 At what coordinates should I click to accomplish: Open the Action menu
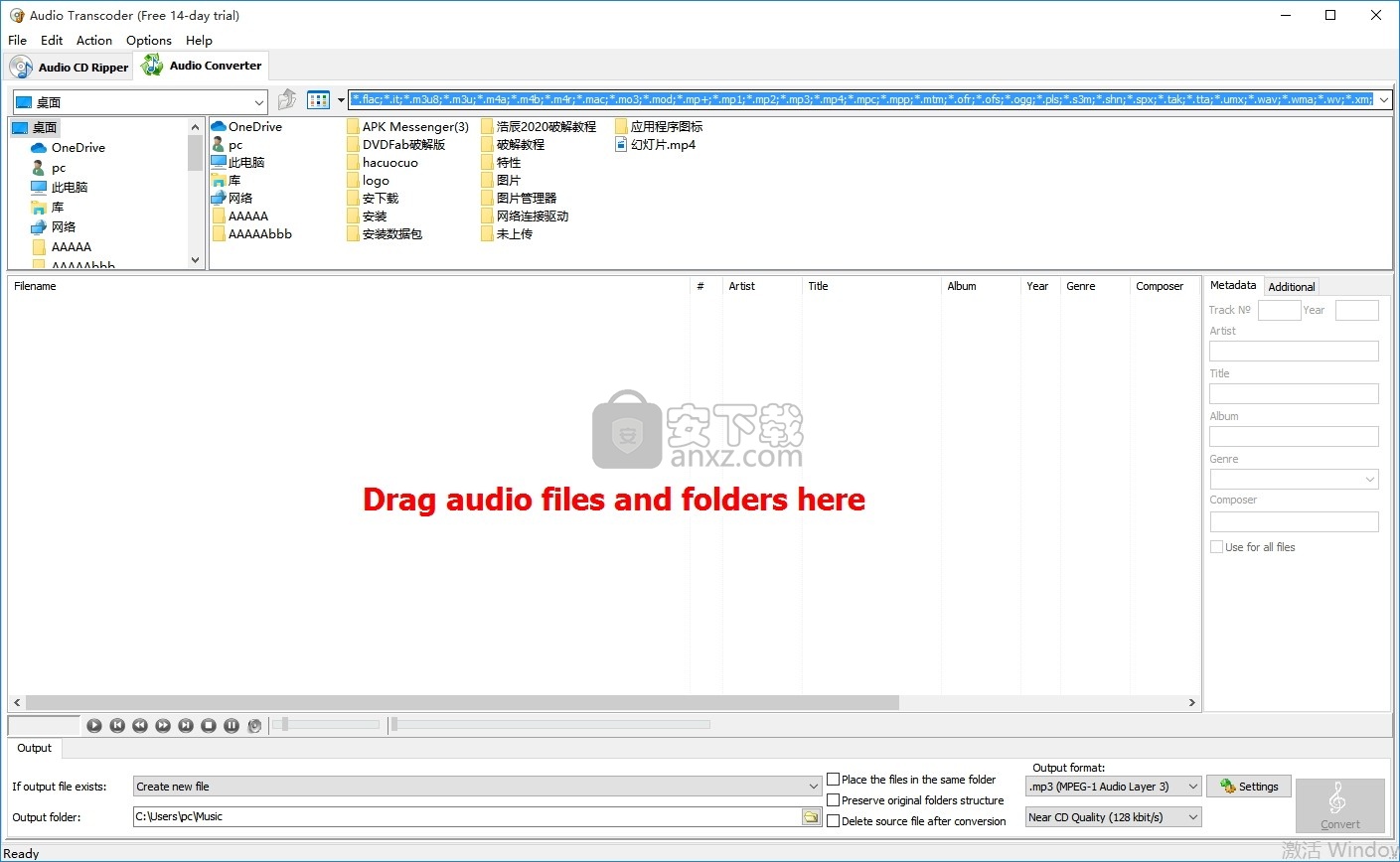coord(94,40)
